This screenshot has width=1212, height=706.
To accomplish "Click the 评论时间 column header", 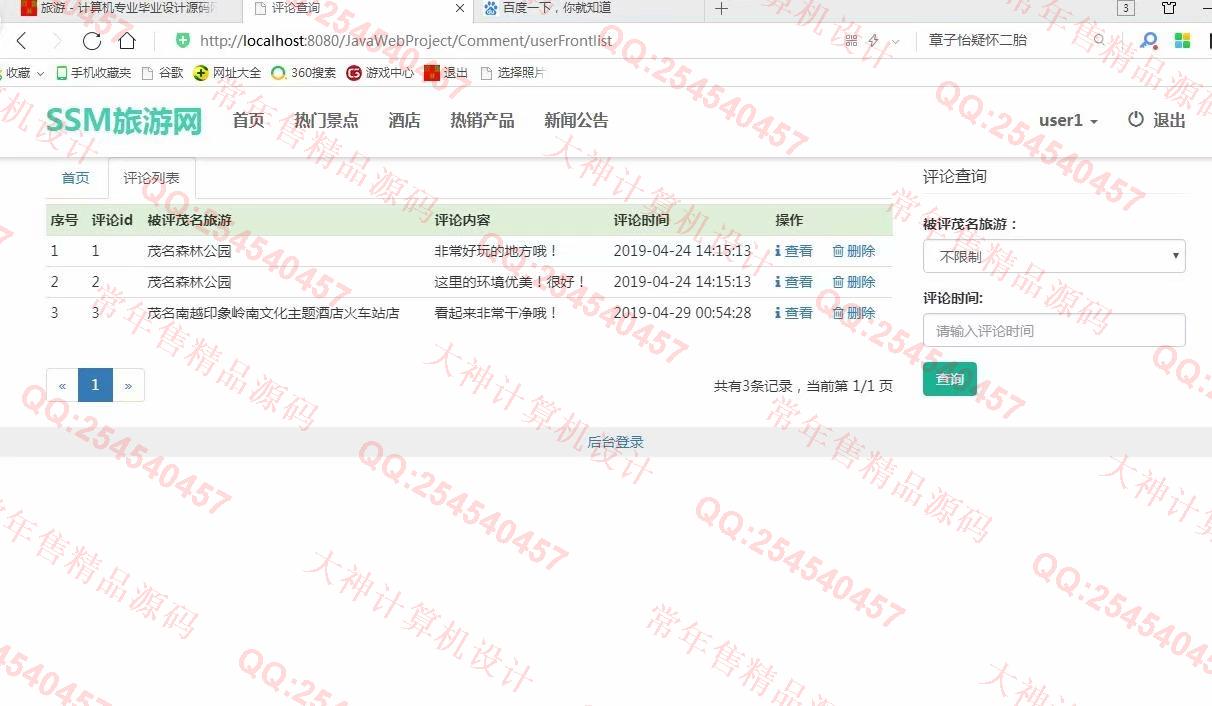I will pos(641,220).
